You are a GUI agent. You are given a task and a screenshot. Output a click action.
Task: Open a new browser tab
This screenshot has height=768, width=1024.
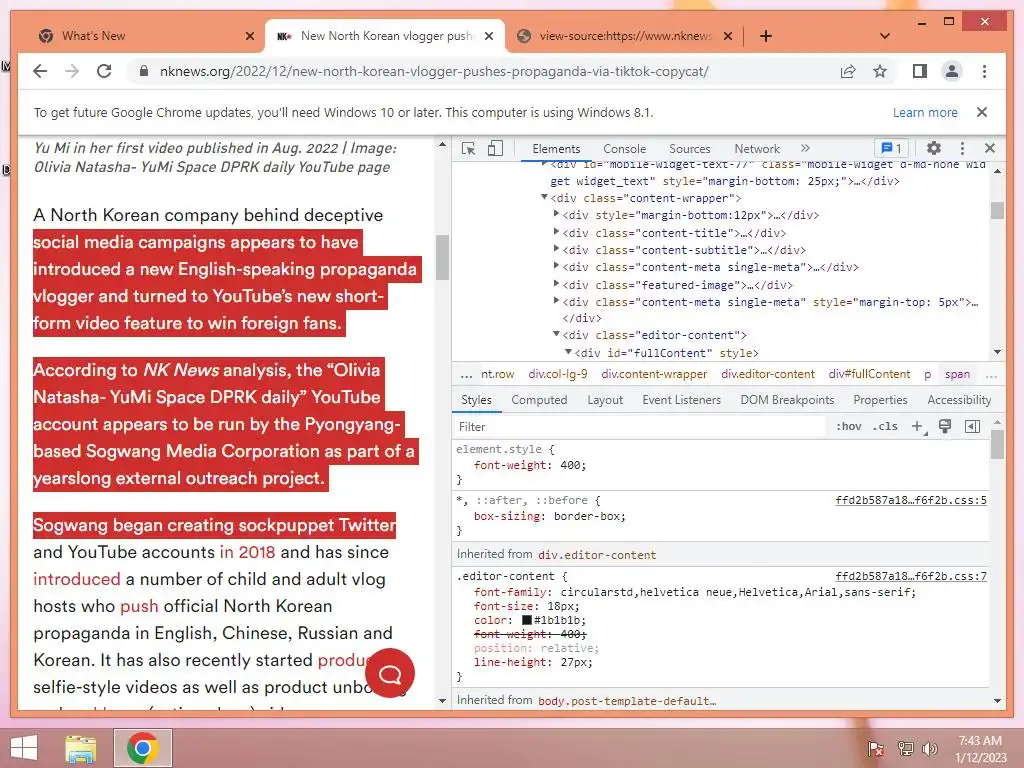click(x=766, y=37)
